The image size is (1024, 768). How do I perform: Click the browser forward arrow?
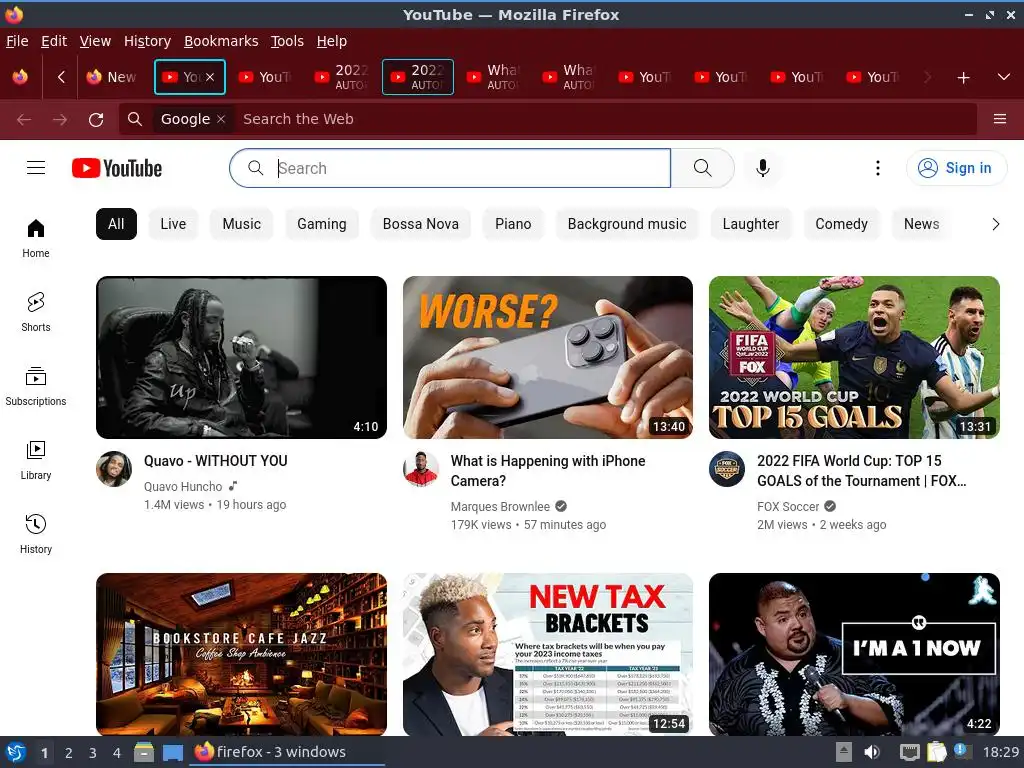[x=60, y=120]
